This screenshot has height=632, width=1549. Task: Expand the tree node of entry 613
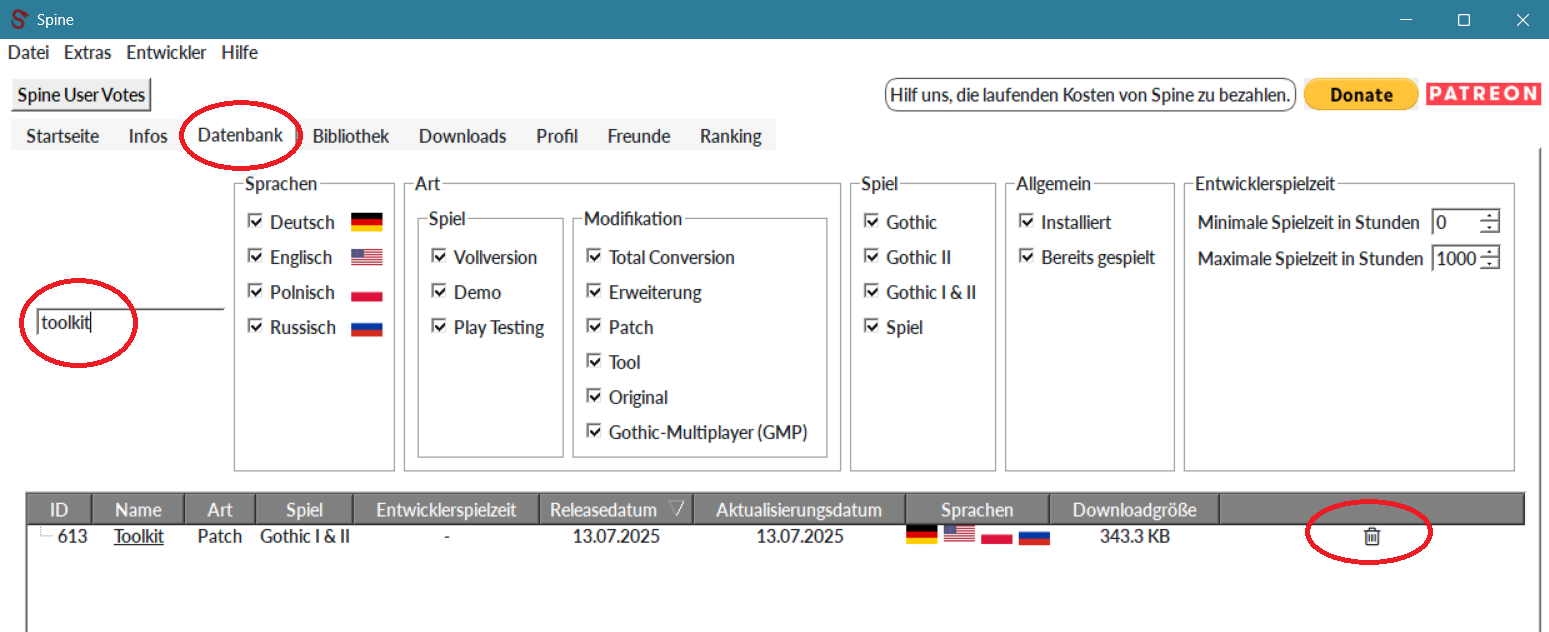coord(42,536)
